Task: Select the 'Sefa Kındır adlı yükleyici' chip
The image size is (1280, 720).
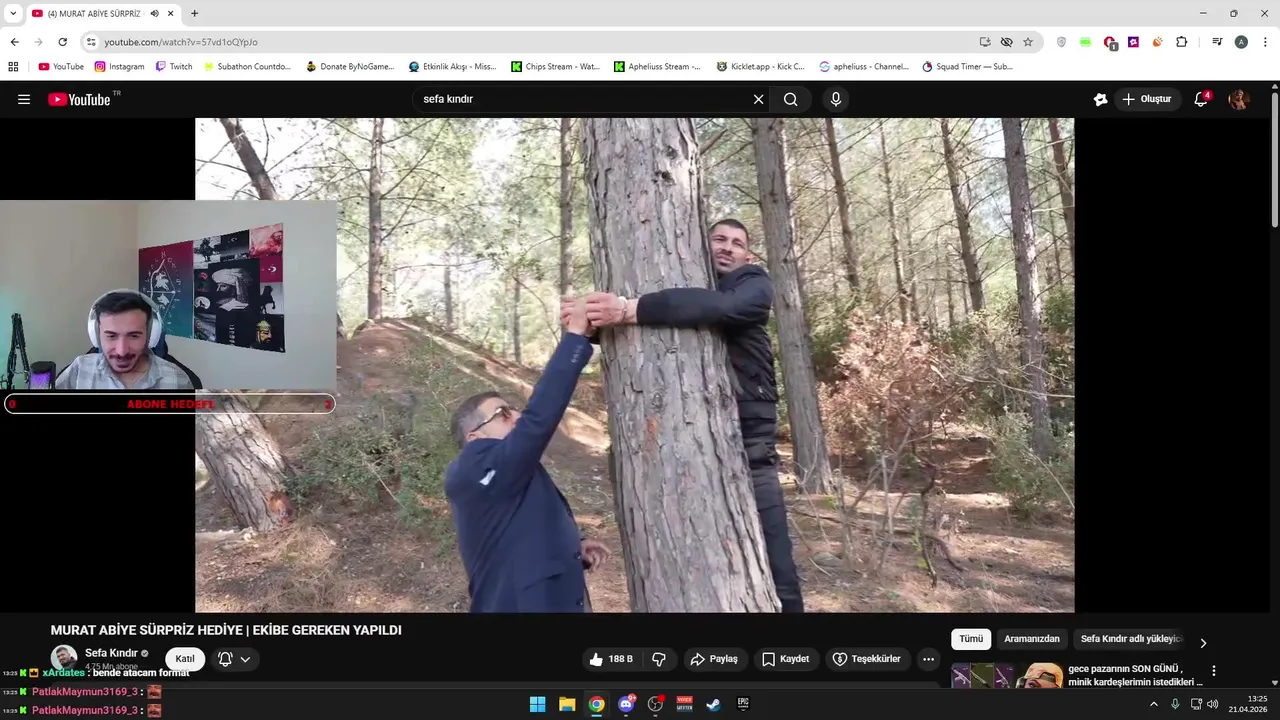Action: click(1131, 639)
